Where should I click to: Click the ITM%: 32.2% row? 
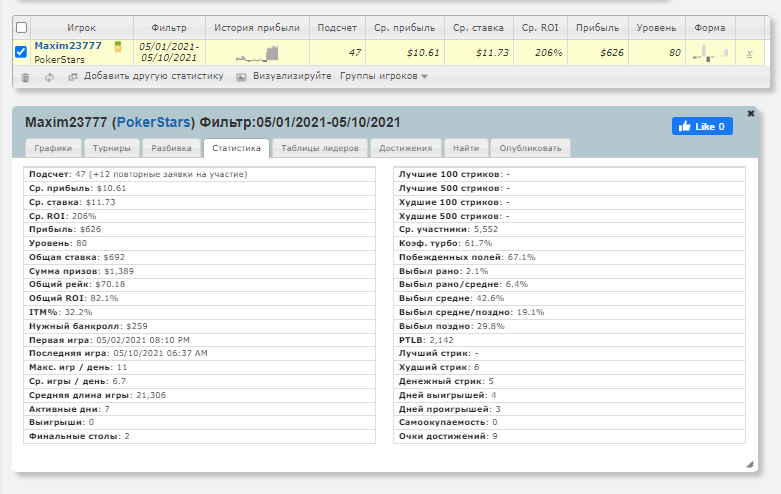(x=199, y=312)
